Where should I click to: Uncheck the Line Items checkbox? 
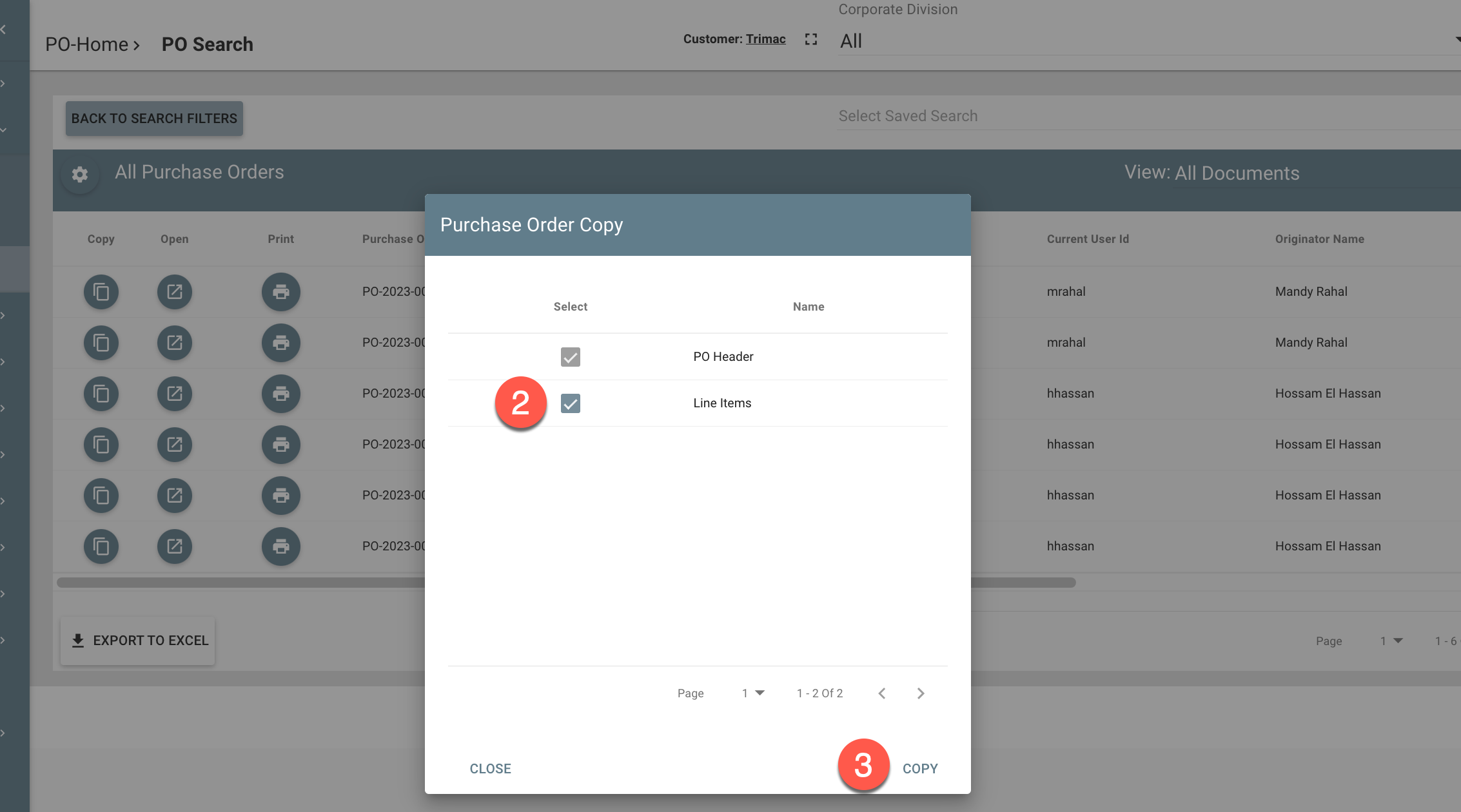pos(571,403)
